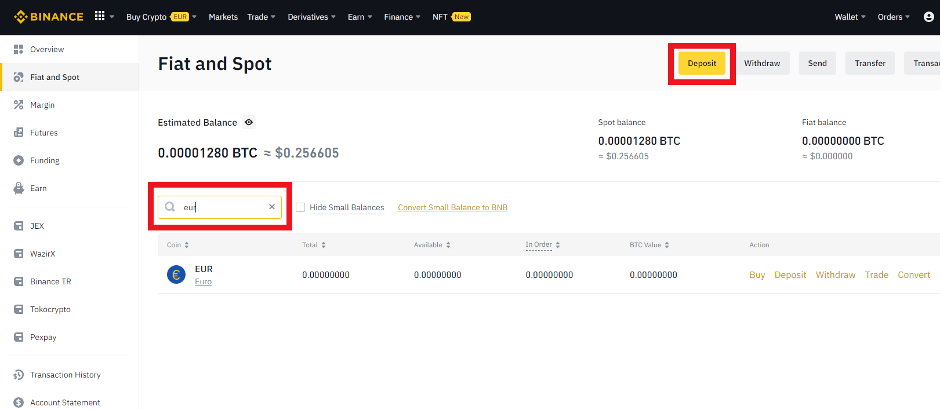Click the Fiat and Spot sidebar icon
Screen dimensions: 941x410
(x=18, y=77)
